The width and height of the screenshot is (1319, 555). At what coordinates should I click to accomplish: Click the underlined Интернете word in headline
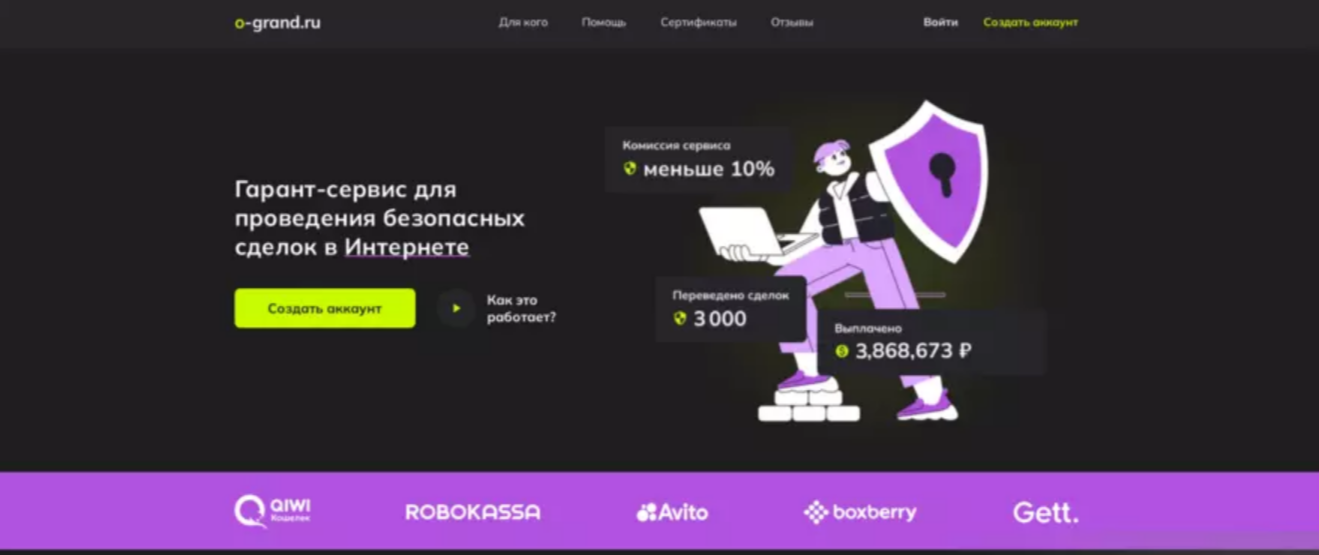[x=407, y=246]
